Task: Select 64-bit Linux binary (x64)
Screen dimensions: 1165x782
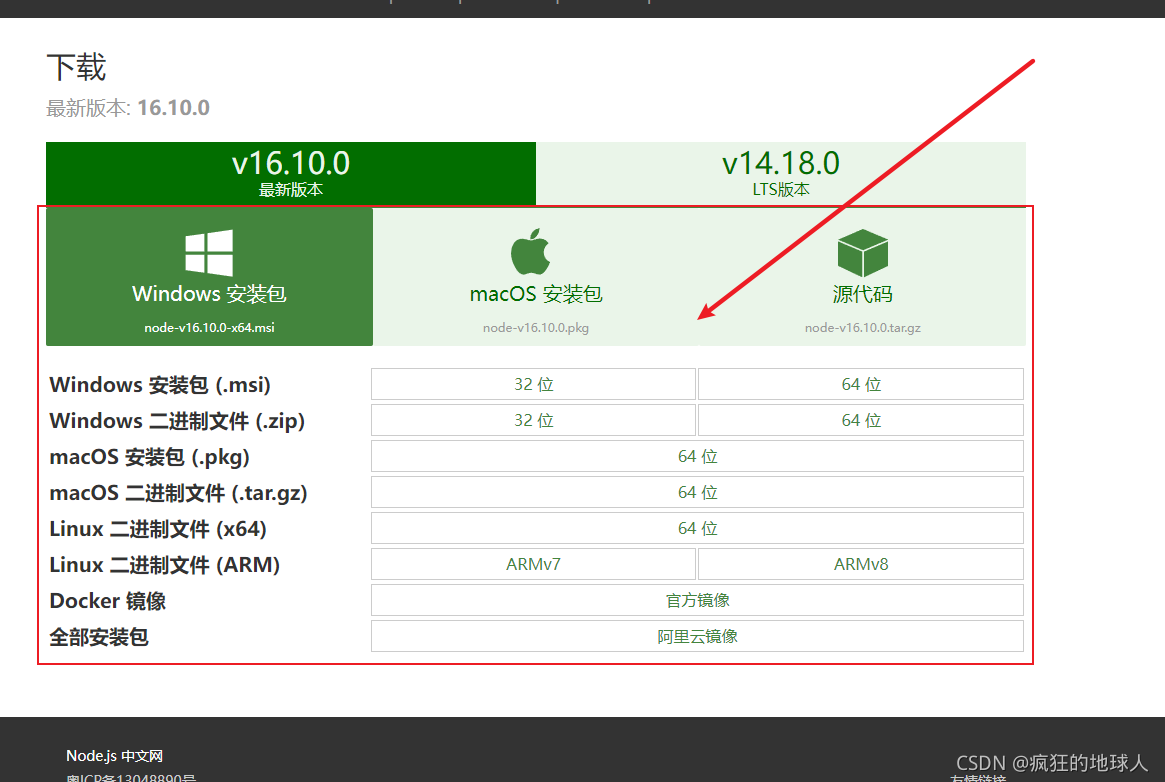Action: pos(698,528)
